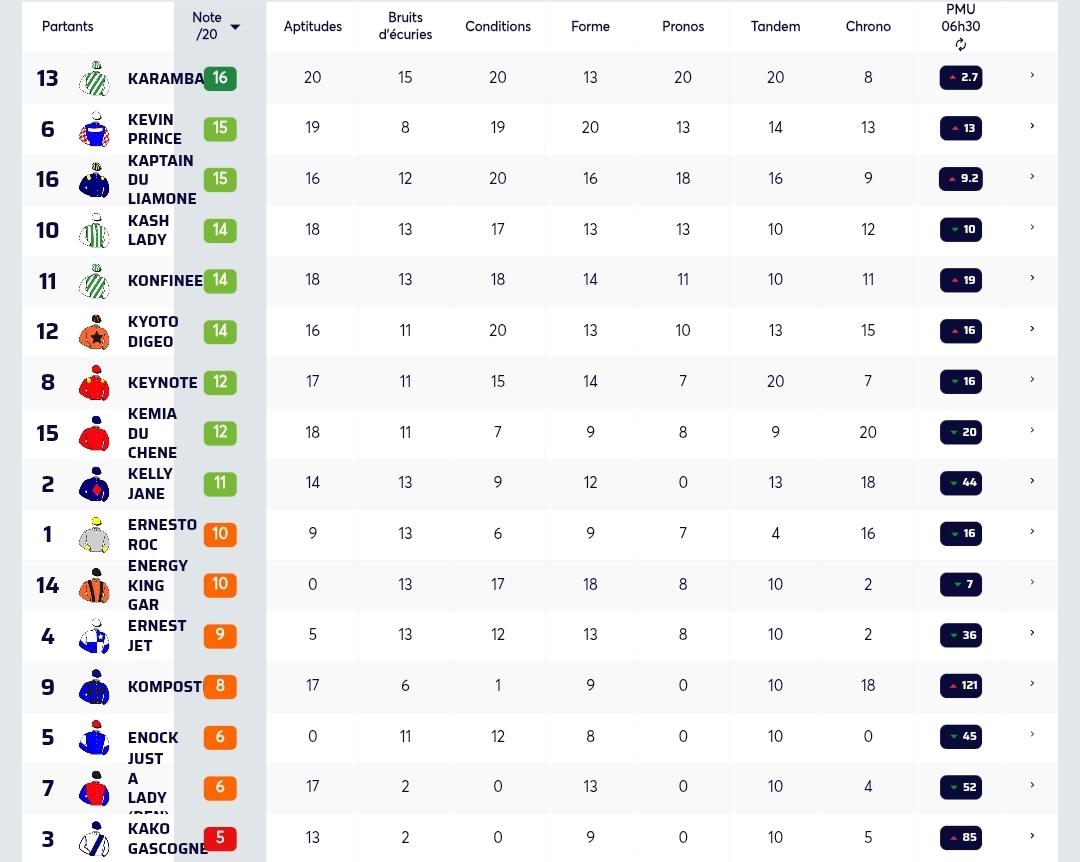Click the red 5 rating badge

point(220,838)
